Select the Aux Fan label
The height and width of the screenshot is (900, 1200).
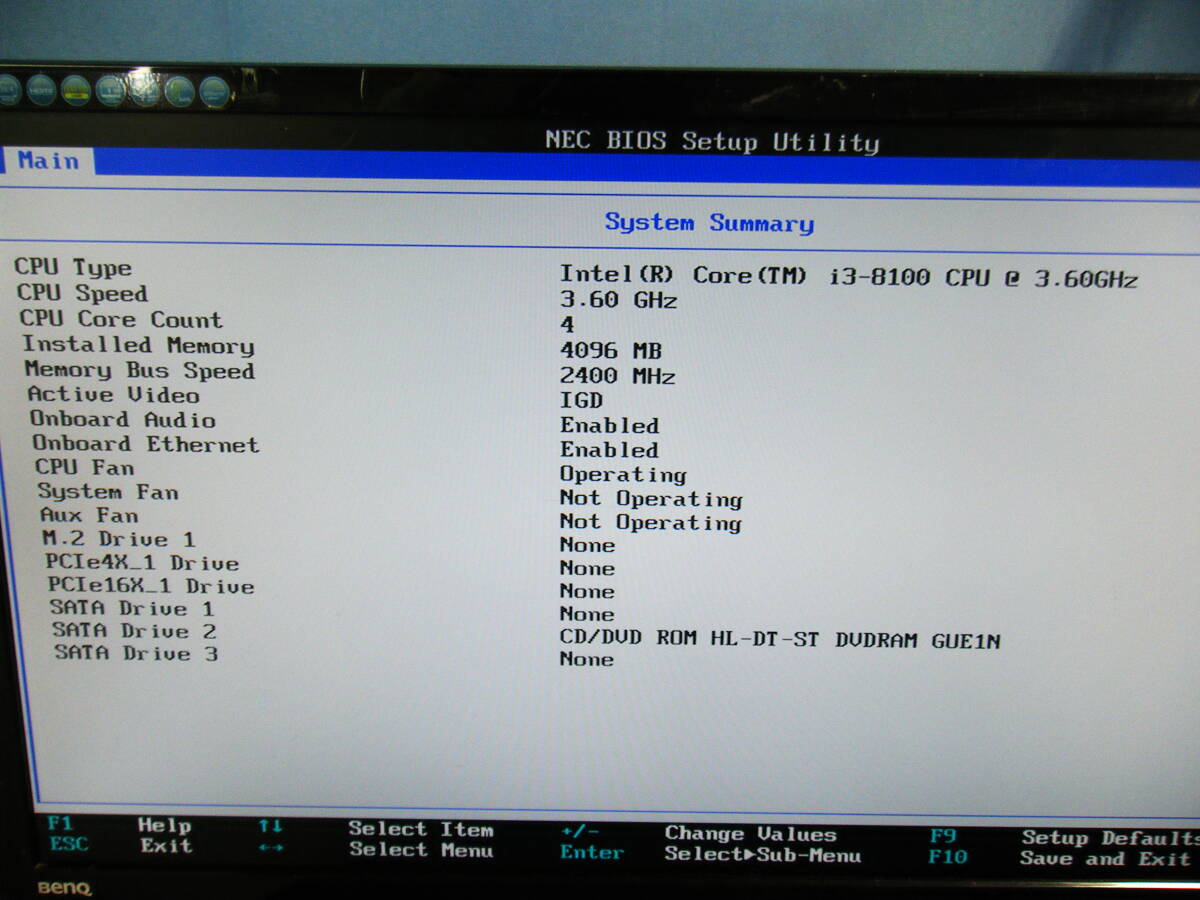tap(89, 515)
